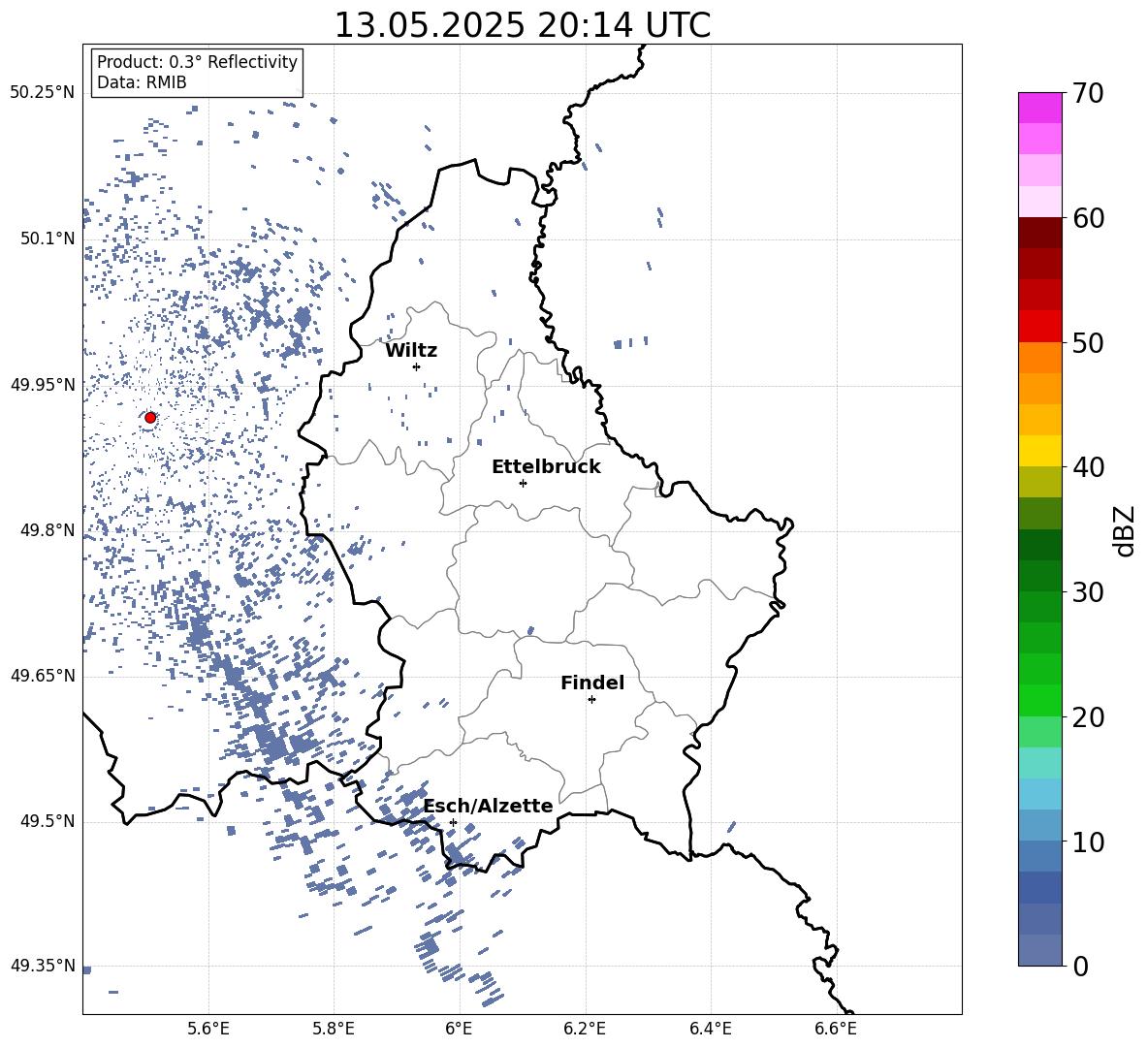Click the Ettelbruck city label
Viewport: 1148px width, 1048px height.
546,467
